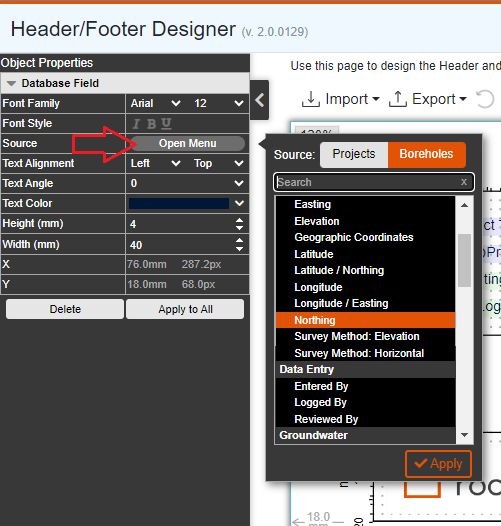Select Elevation from the field list

365,221
